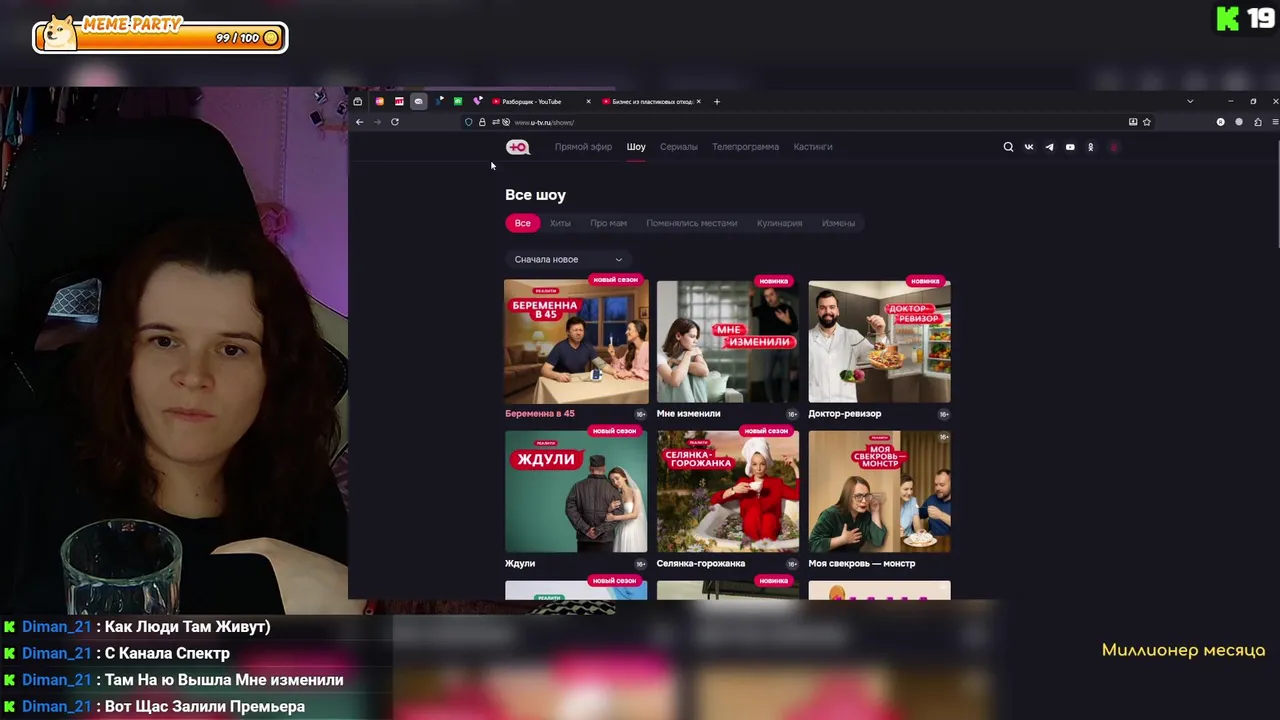The width and height of the screenshot is (1280, 720).
Task: Open Кастинги in site navigation
Action: click(x=813, y=147)
